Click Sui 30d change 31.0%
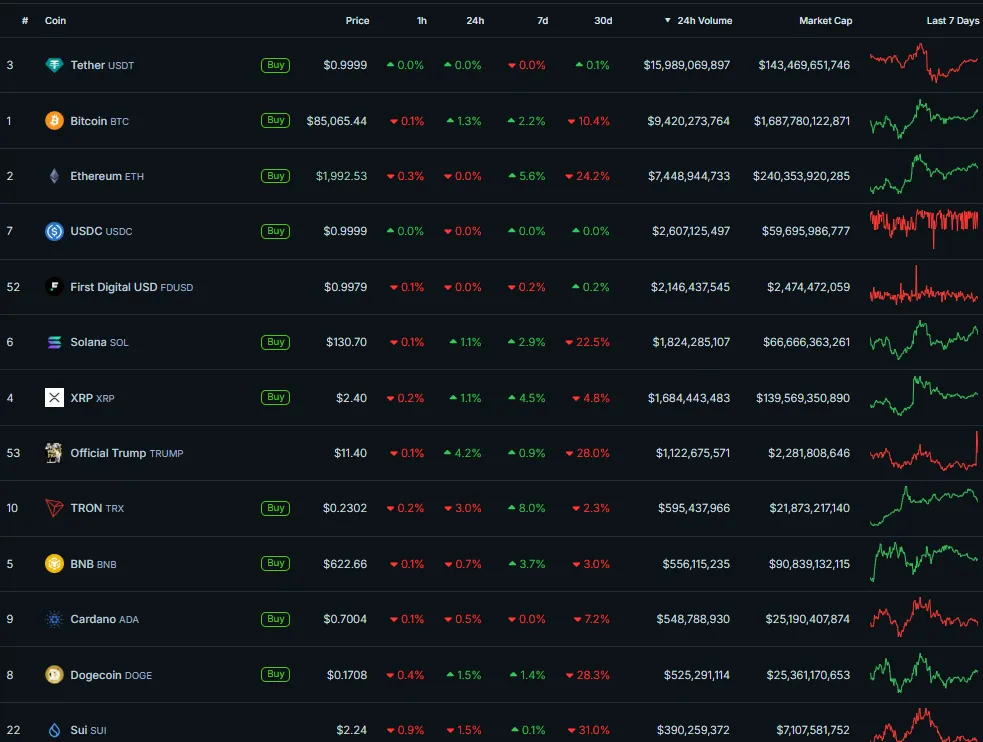Viewport: 983px width, 742px height. pos(589,730)
